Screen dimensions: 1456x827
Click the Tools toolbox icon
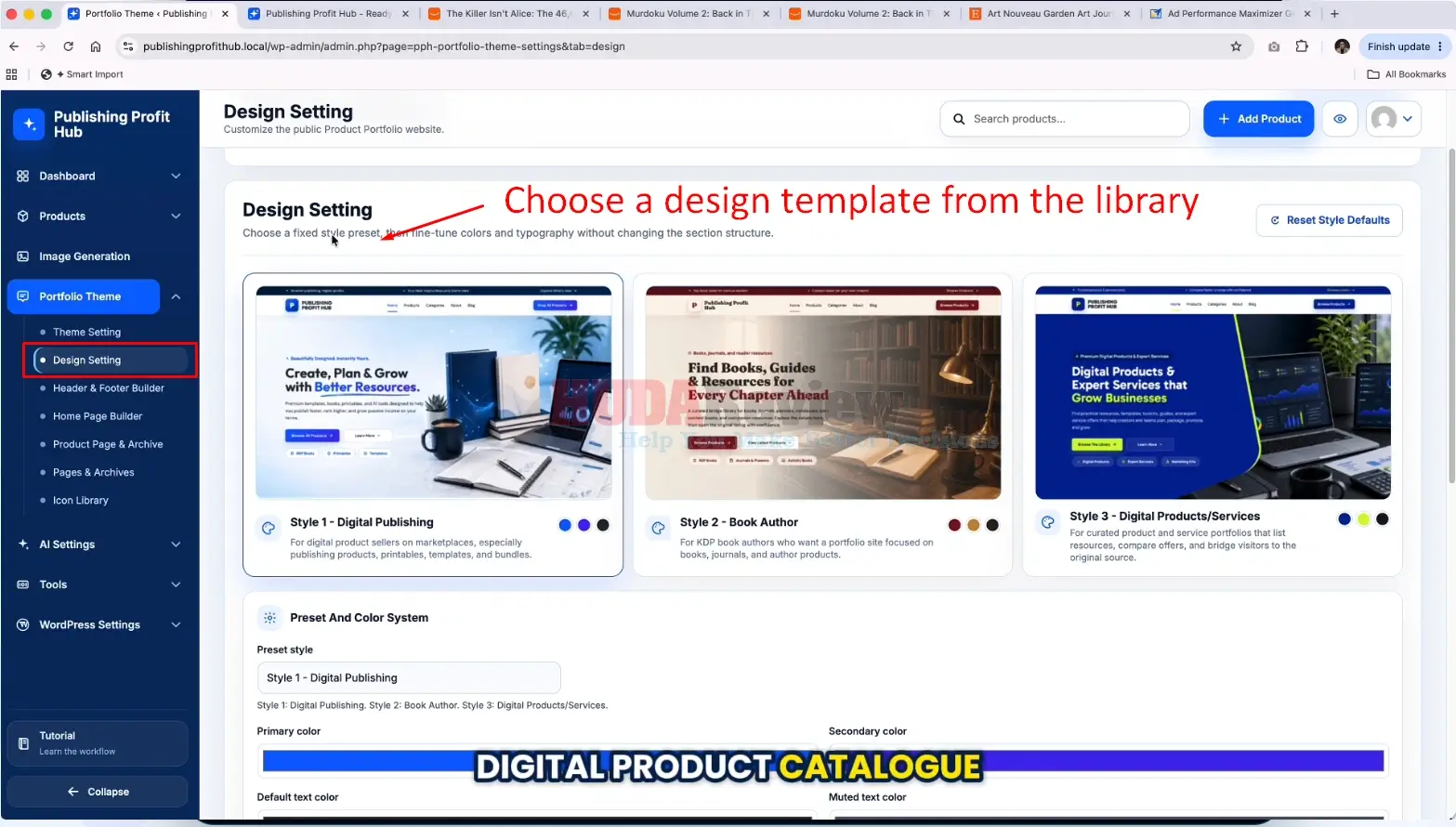pyautogui.click(x=22, y=584)
